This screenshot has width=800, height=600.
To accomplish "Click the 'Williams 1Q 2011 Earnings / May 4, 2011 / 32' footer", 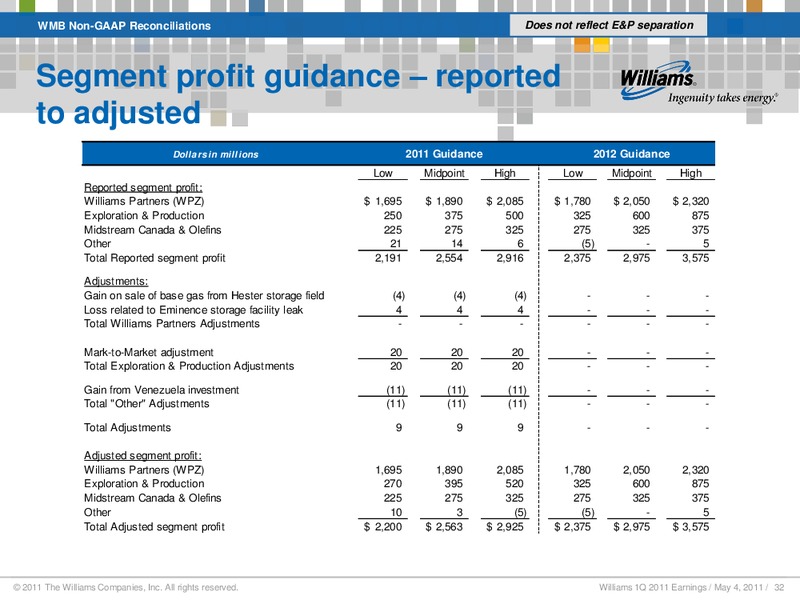I will [x=692, y=587].
